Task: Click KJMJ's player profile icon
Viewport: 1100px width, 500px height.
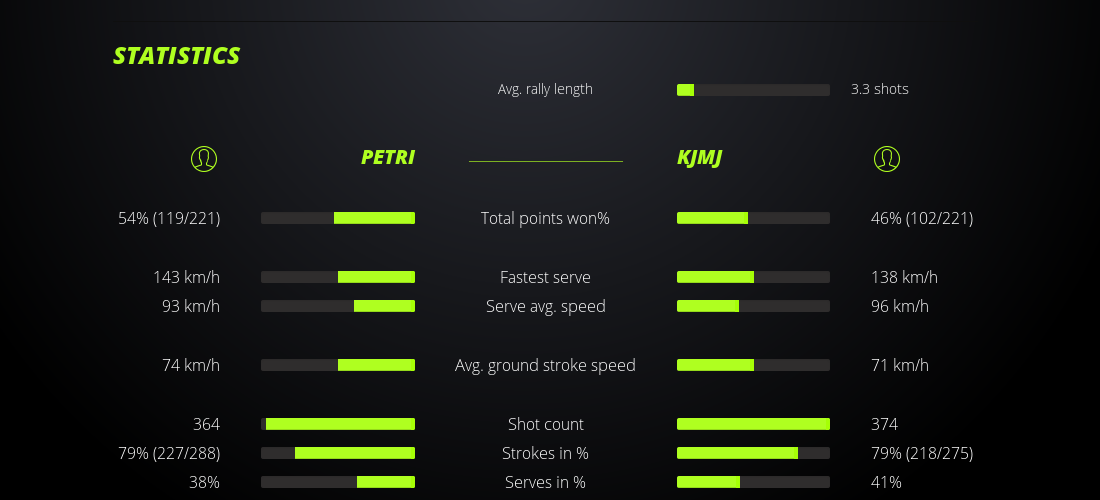Action: tap(886, 158)
